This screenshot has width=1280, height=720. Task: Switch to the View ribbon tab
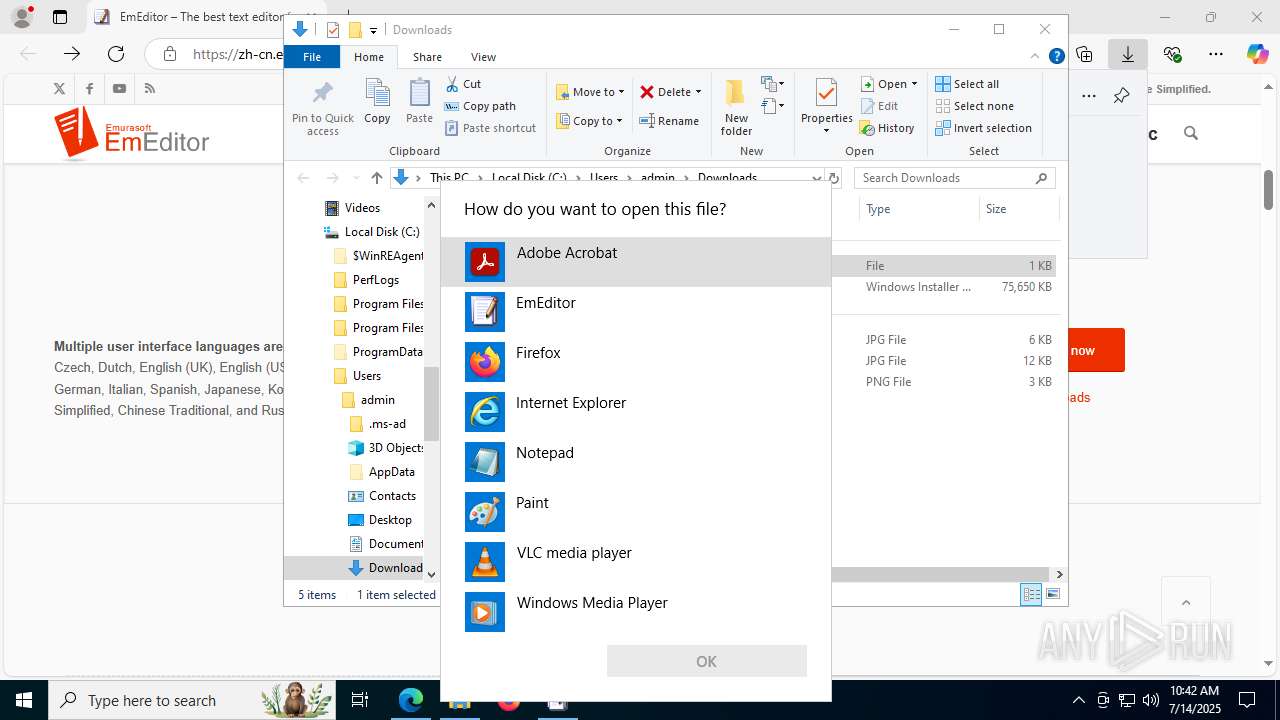click(483, 57)
